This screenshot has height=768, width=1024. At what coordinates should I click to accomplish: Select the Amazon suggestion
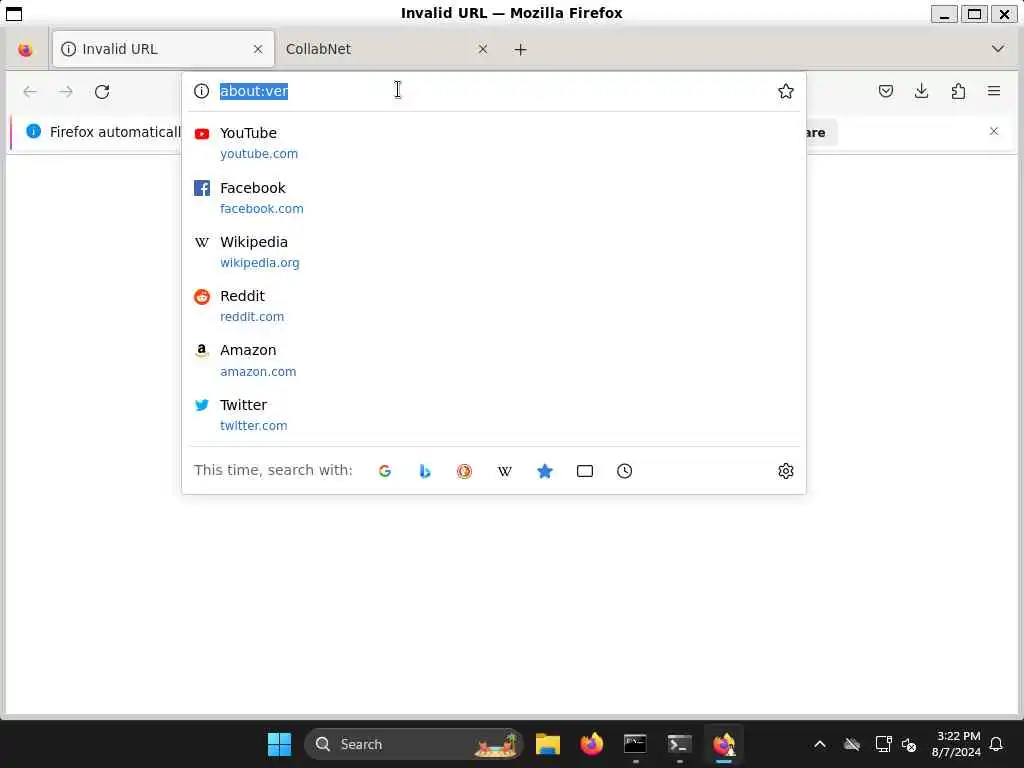click(494, 360)
